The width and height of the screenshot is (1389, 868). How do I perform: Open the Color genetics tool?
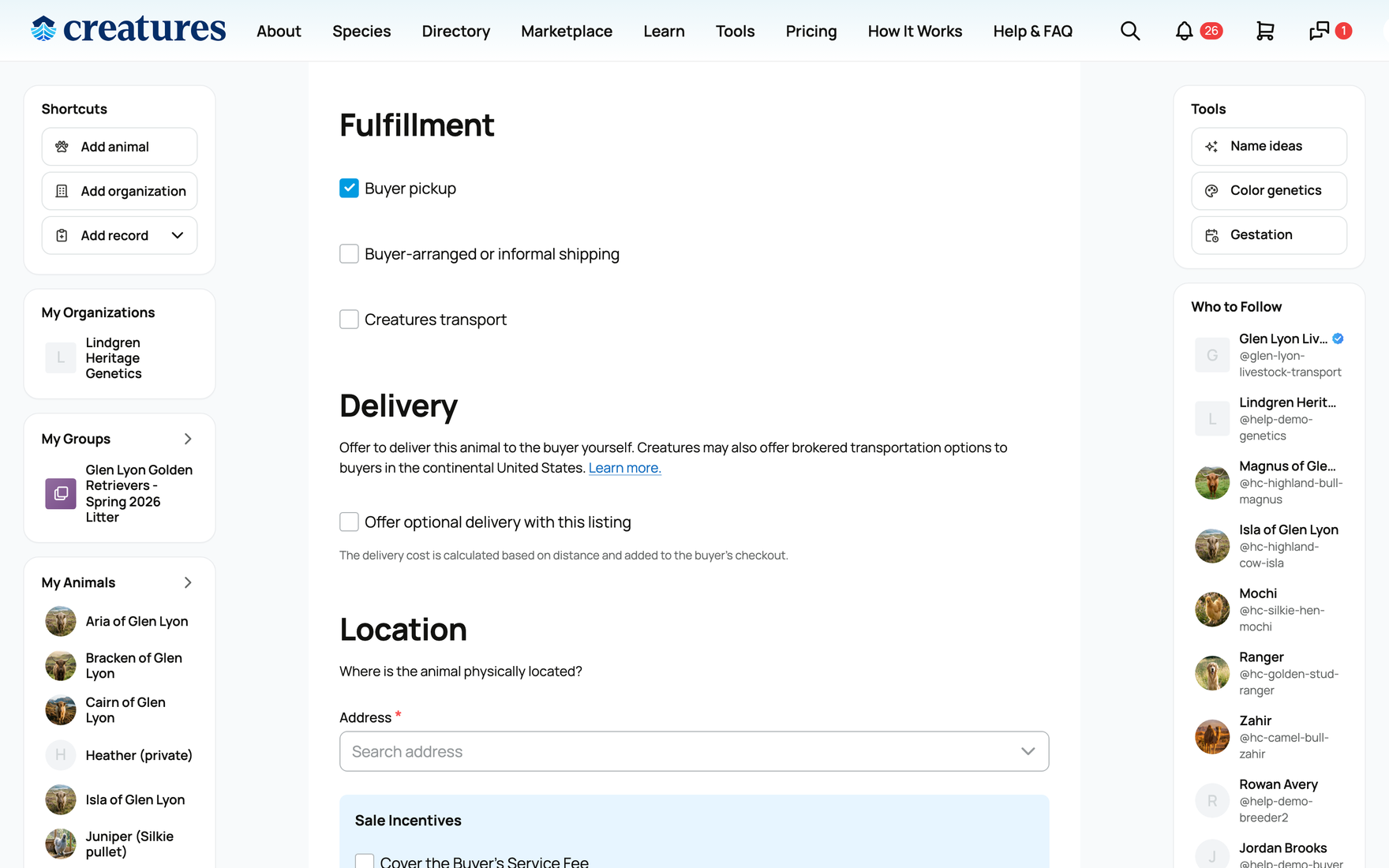point(1269,191)
